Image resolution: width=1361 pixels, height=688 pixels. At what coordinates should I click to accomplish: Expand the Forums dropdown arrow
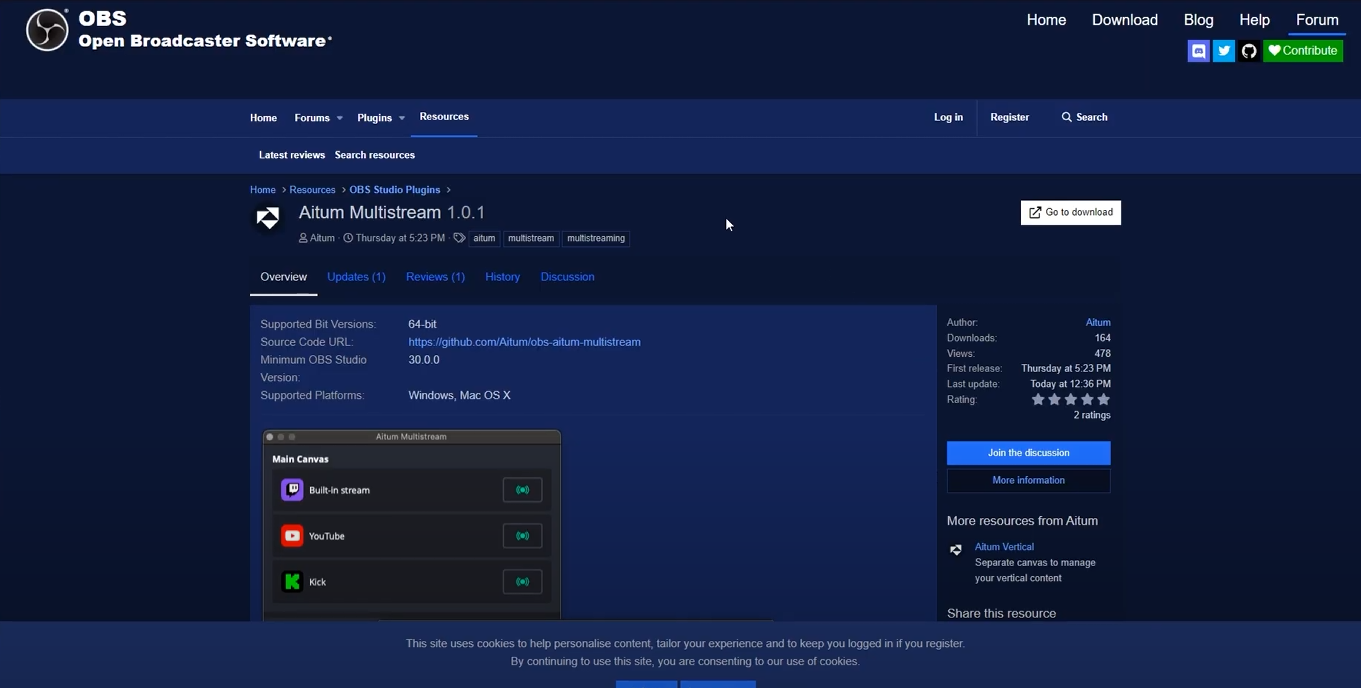tap(339, 118)
